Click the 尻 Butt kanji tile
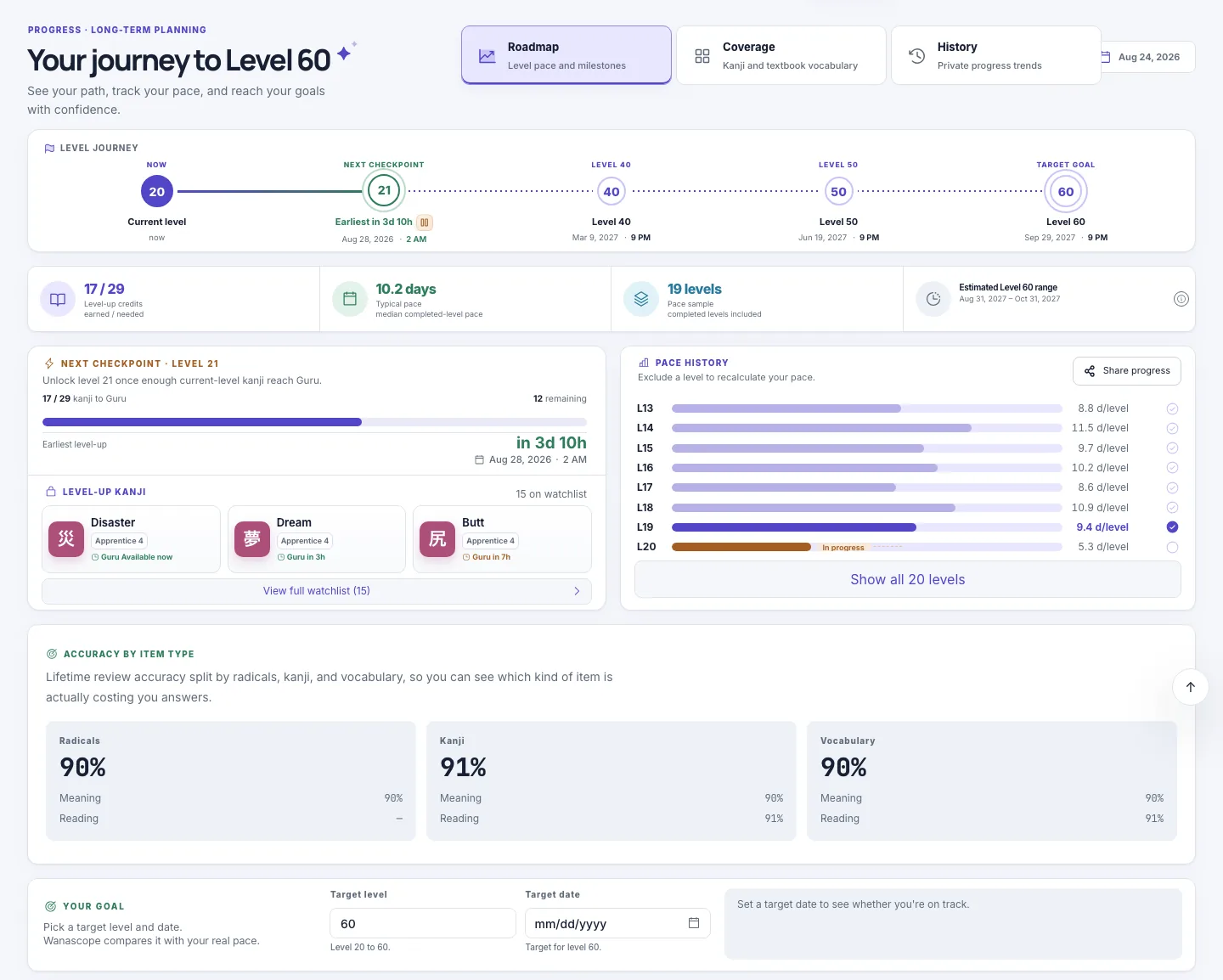The width and height of the screenshot is (1223, 980). click(x=502, y=539)
